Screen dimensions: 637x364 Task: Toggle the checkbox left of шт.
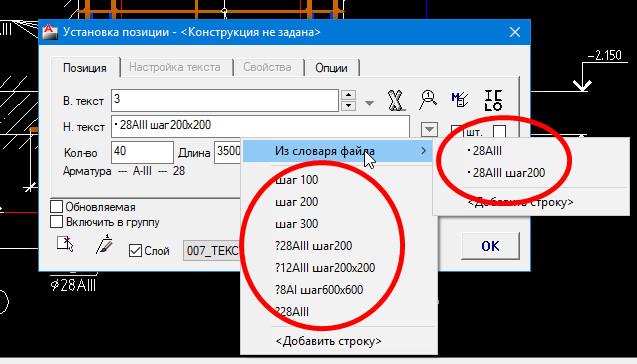(x=457, y=131)
